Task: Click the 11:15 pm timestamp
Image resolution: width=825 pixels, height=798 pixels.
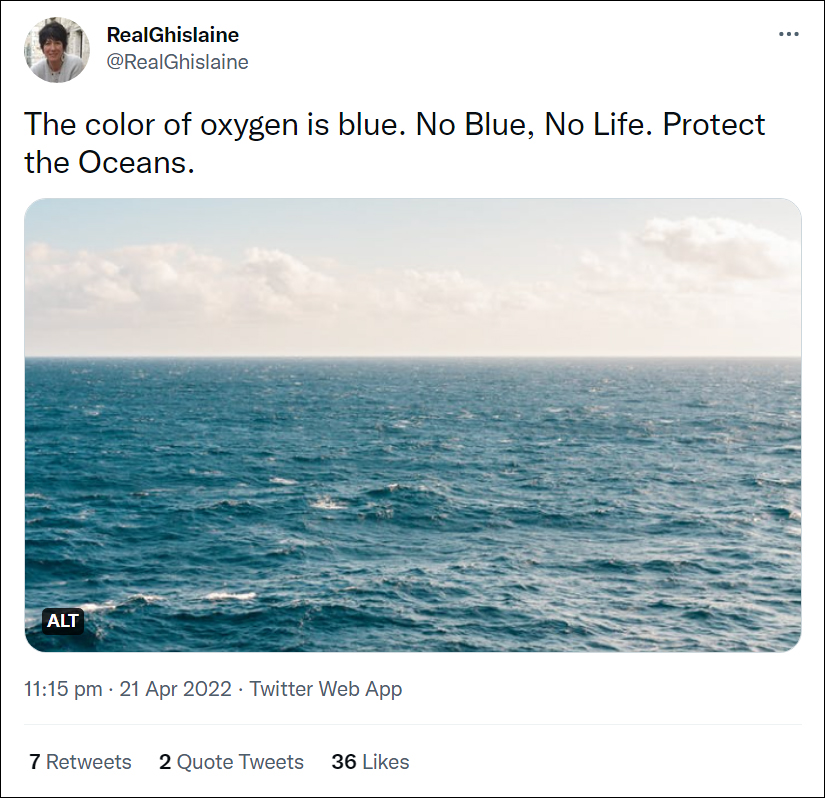Action: pyautogui.click(x=63, y=689)
